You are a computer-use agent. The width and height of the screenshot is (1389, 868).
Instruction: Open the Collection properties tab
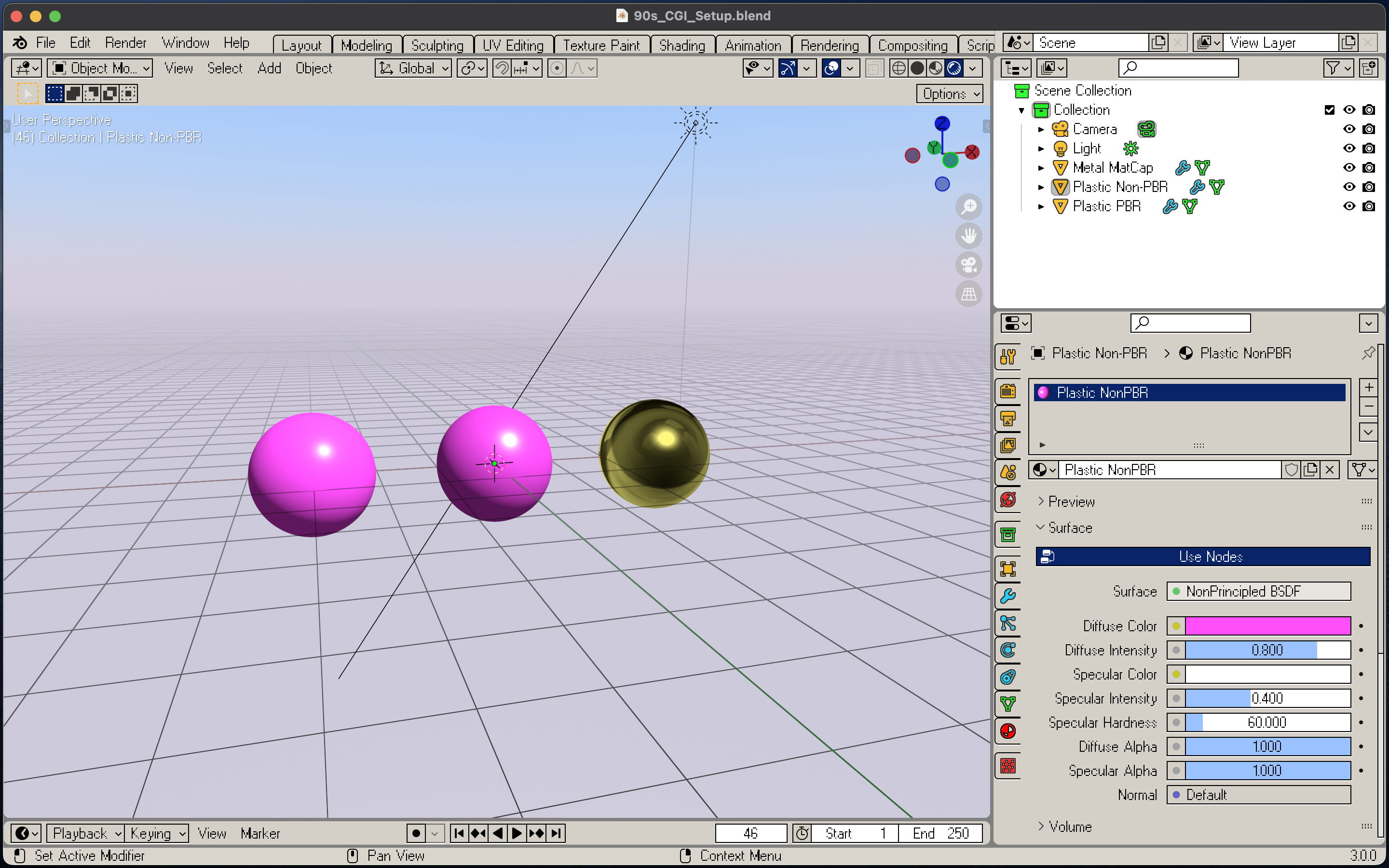pos(1008,535)
